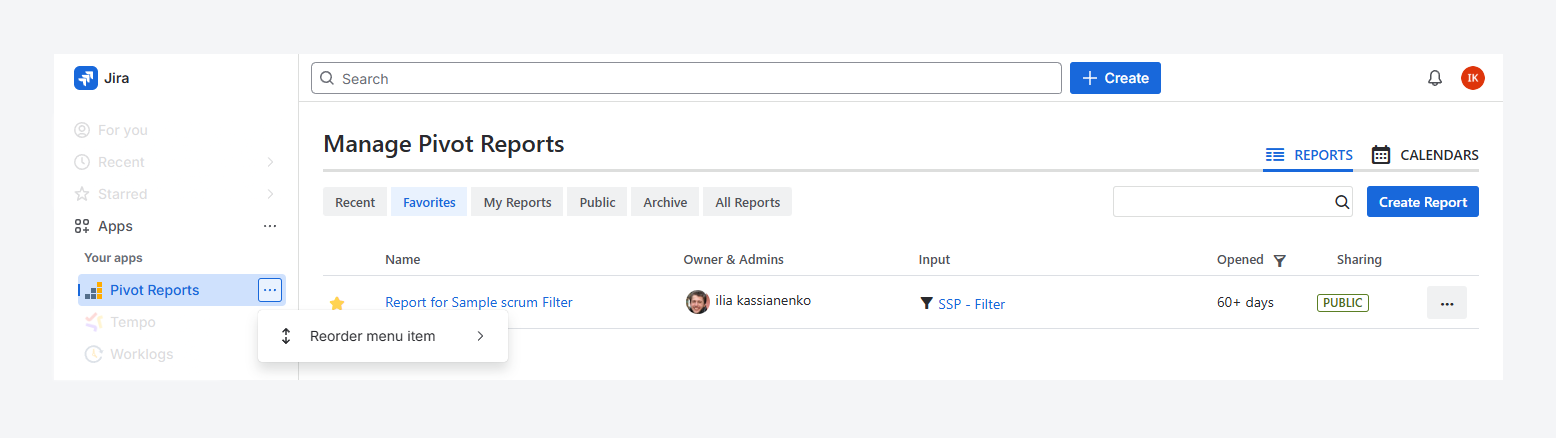Switch to the All Reports tab
The width and height of the screenshot is (1556, 438).
point(747,202)
